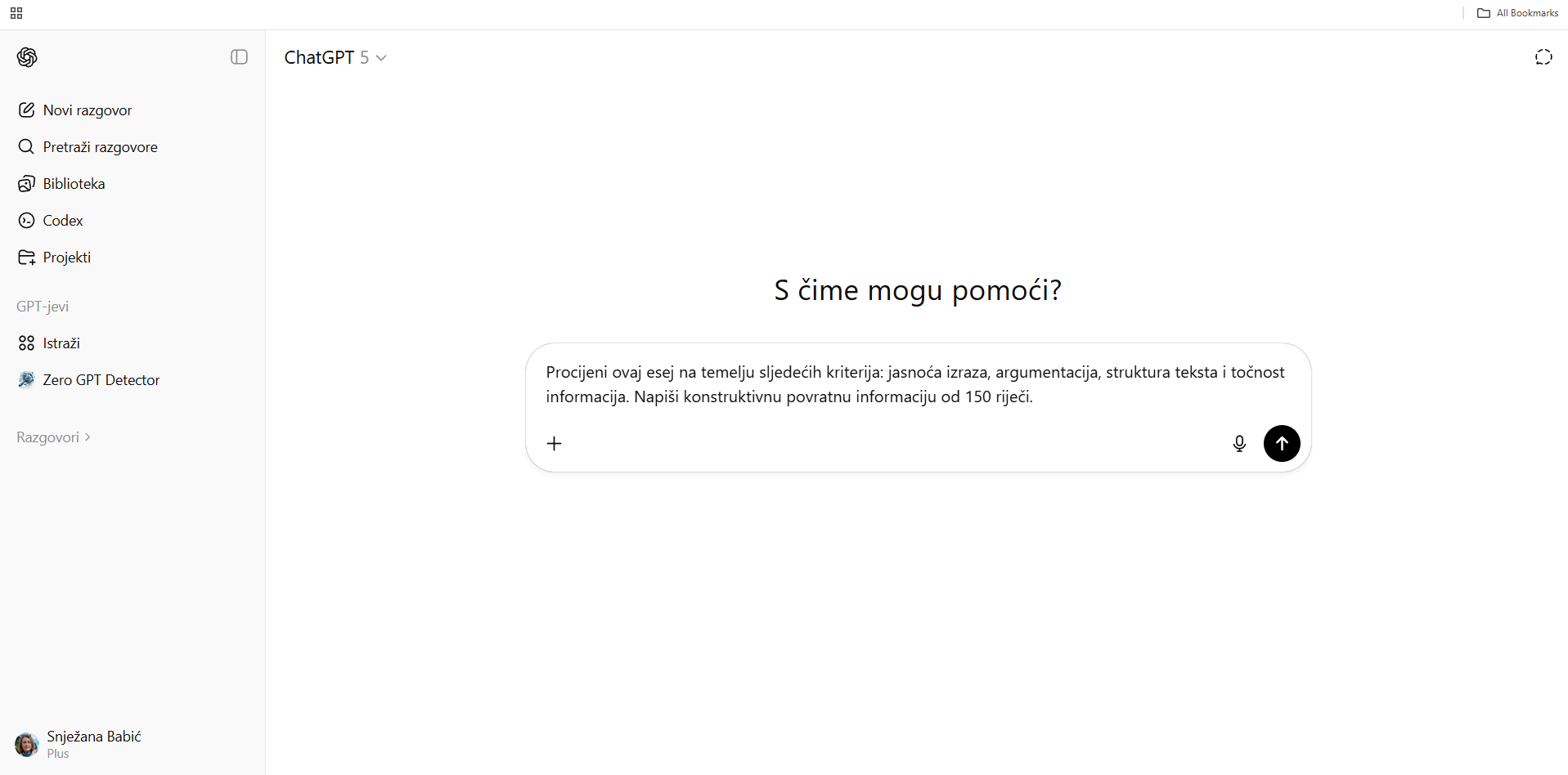Click the Codex icon in sidebar
1568x775 pixels.
click(x=26, y=221)
